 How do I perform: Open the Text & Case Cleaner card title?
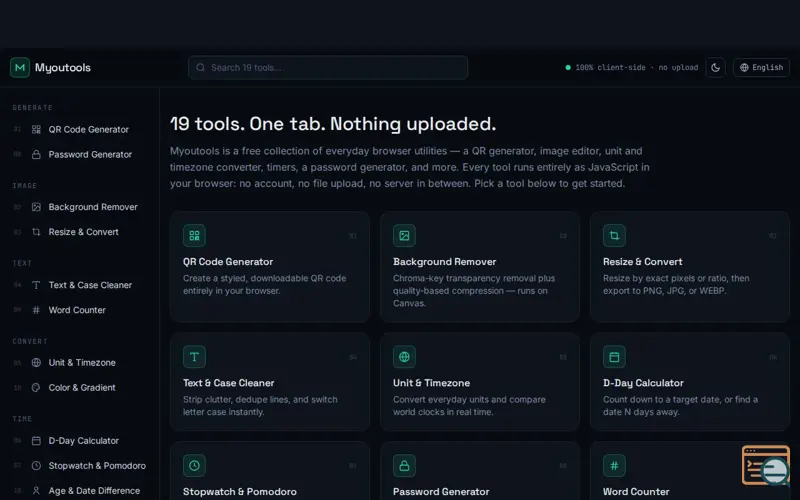[229, 383]
